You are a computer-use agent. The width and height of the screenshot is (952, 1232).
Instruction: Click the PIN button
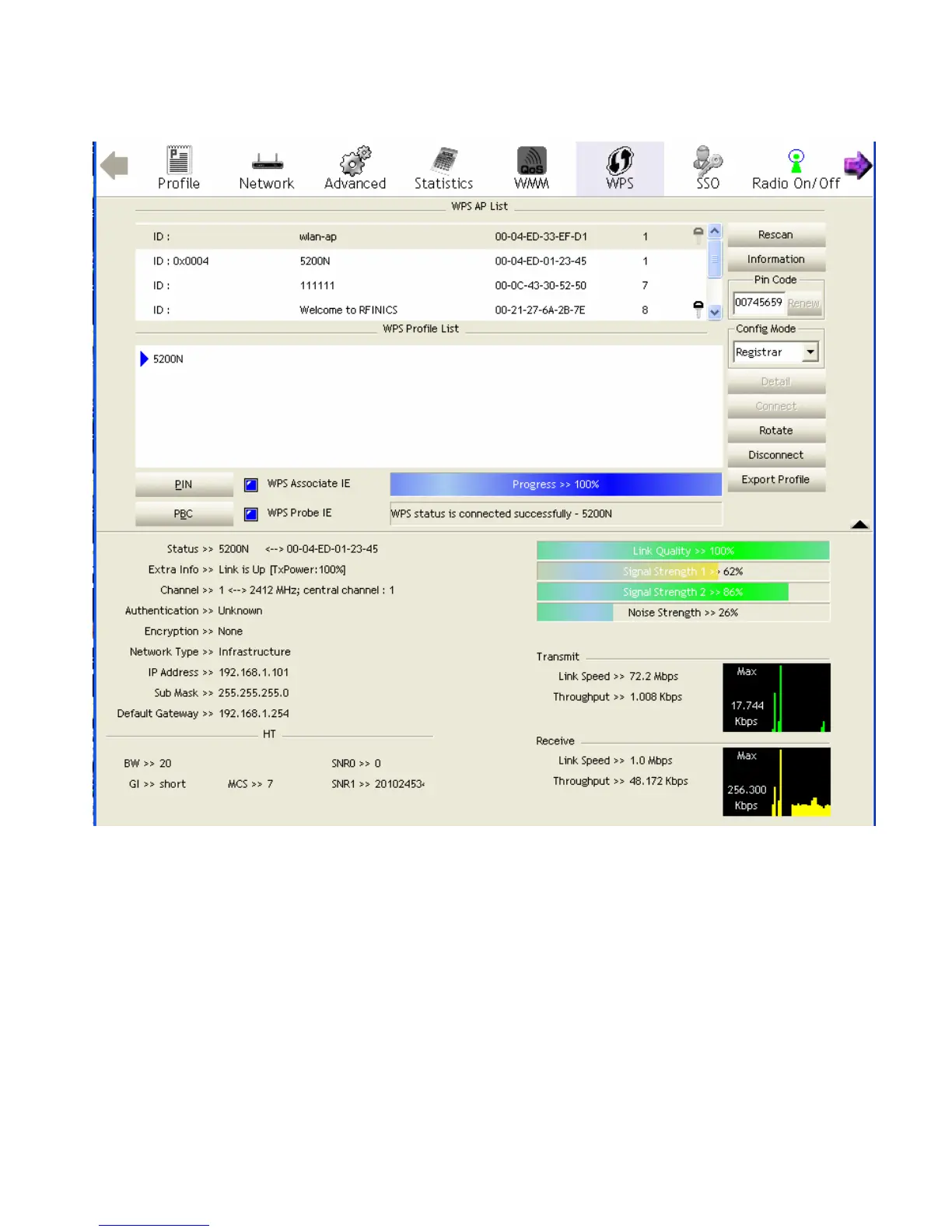pyautogui.click(x=184, y=485)
